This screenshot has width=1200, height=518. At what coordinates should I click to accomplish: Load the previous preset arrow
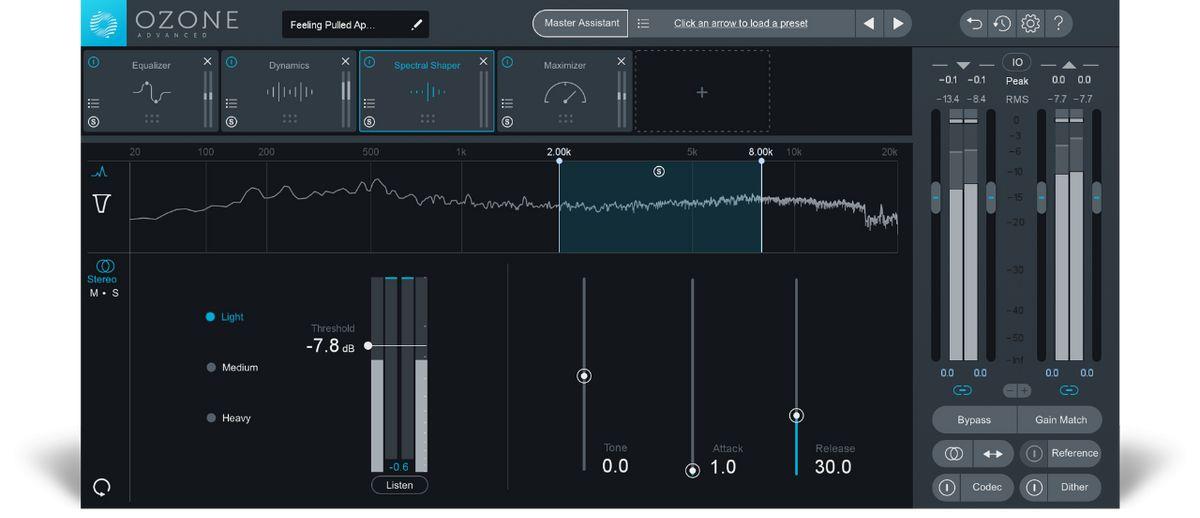[x=869, y=23]
